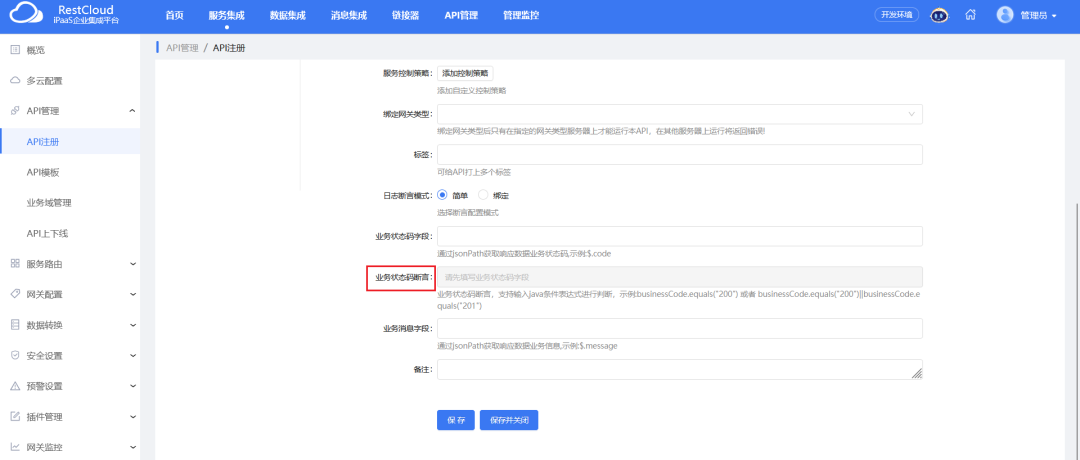
Task: Open the 绑定网关类型 dropdown
Action: click(679, 115)
